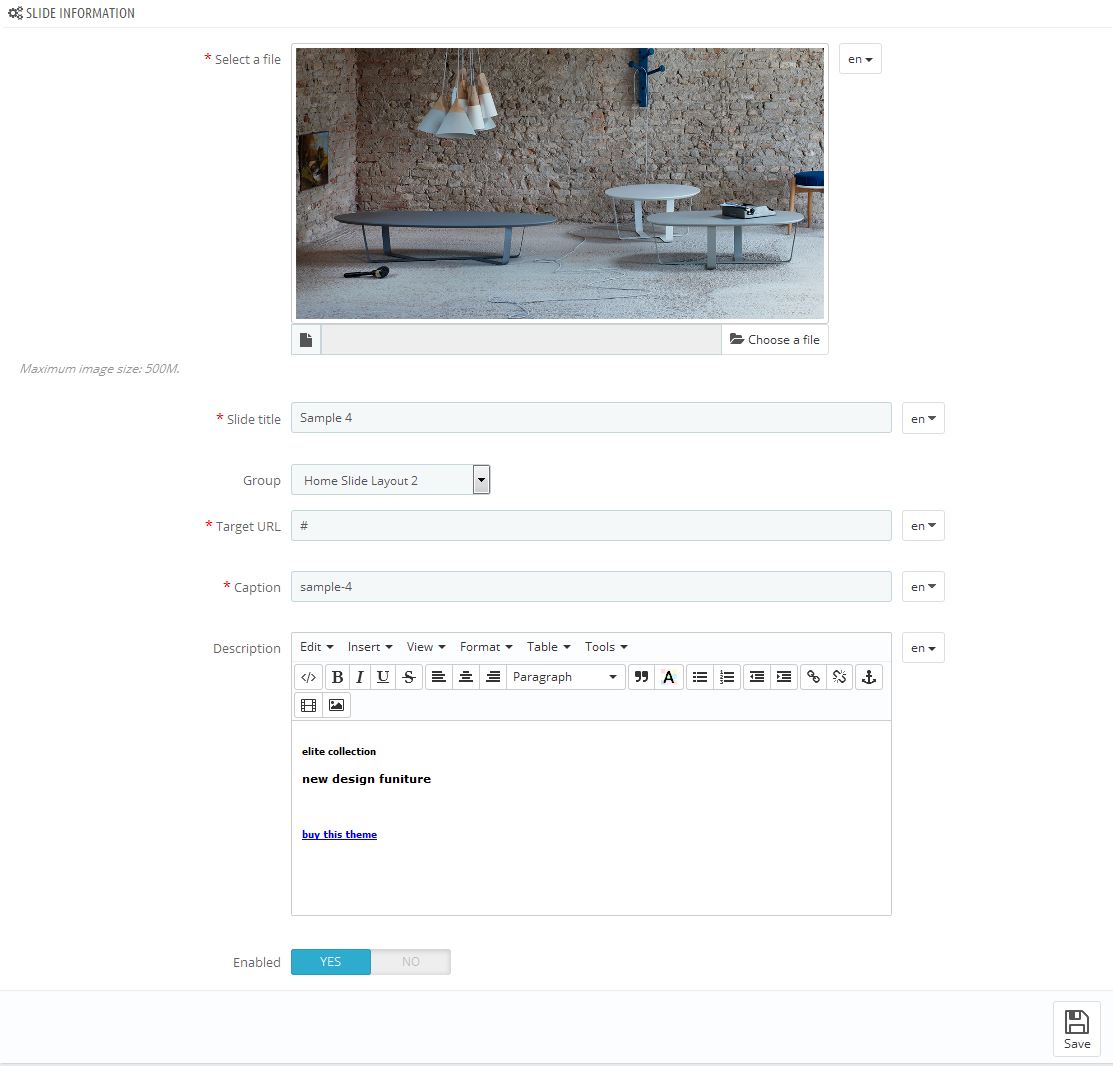Open the source code editor icon
1113x1066 pixels.
[308, 677]
